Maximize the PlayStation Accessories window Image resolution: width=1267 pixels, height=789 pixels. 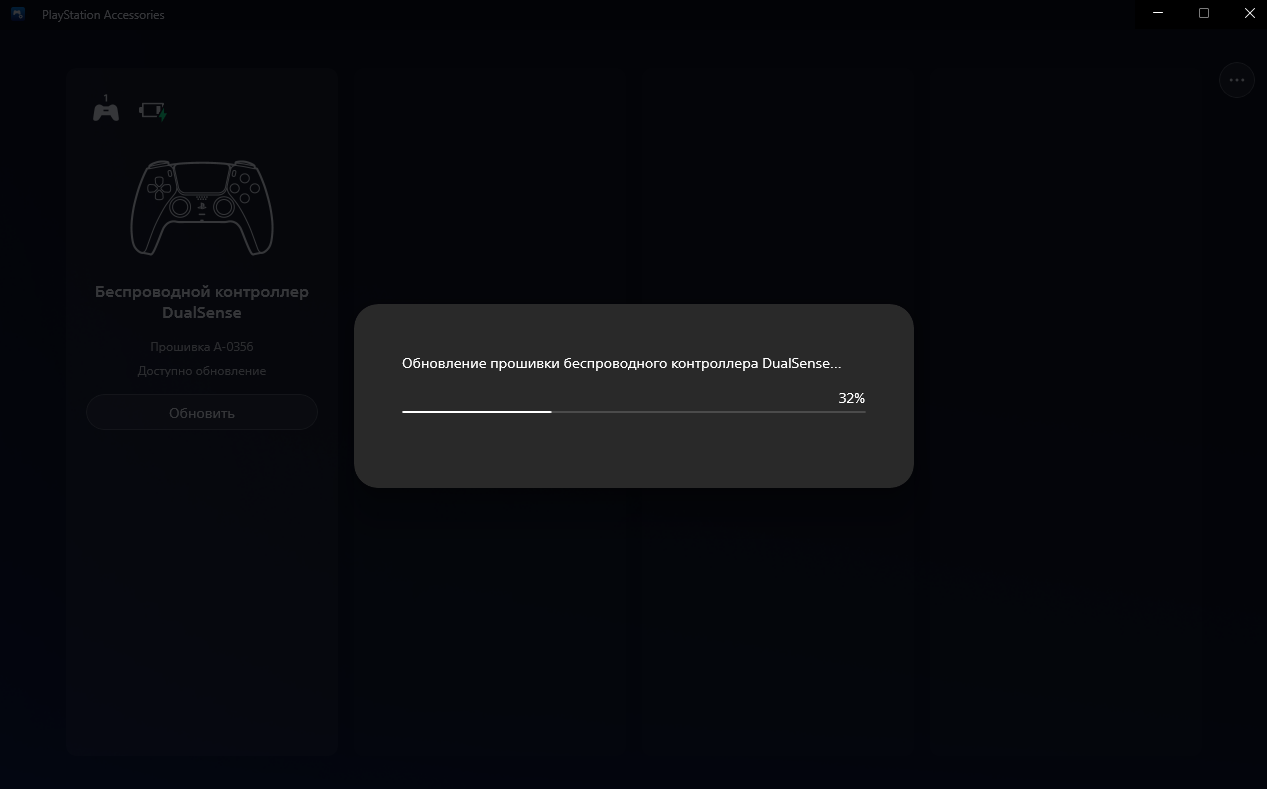tap(1204, 13)
